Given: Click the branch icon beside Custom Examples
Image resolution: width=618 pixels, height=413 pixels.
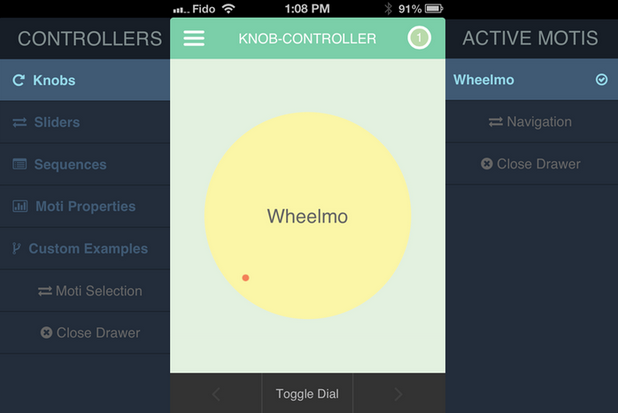Looking at the screenshot, I should [16, 249].
